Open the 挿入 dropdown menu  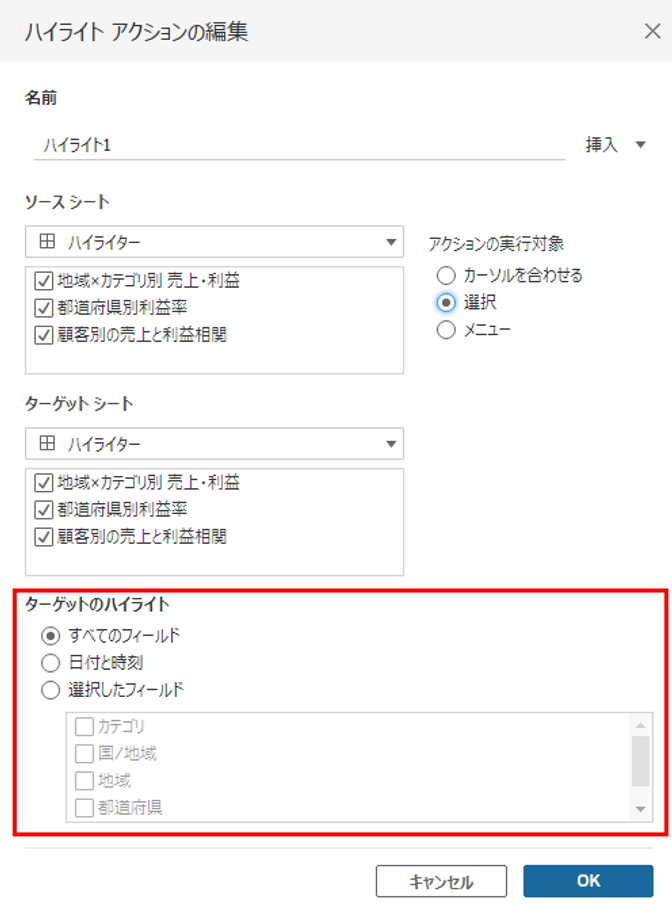pyautogui.click(x=615, y=144)
